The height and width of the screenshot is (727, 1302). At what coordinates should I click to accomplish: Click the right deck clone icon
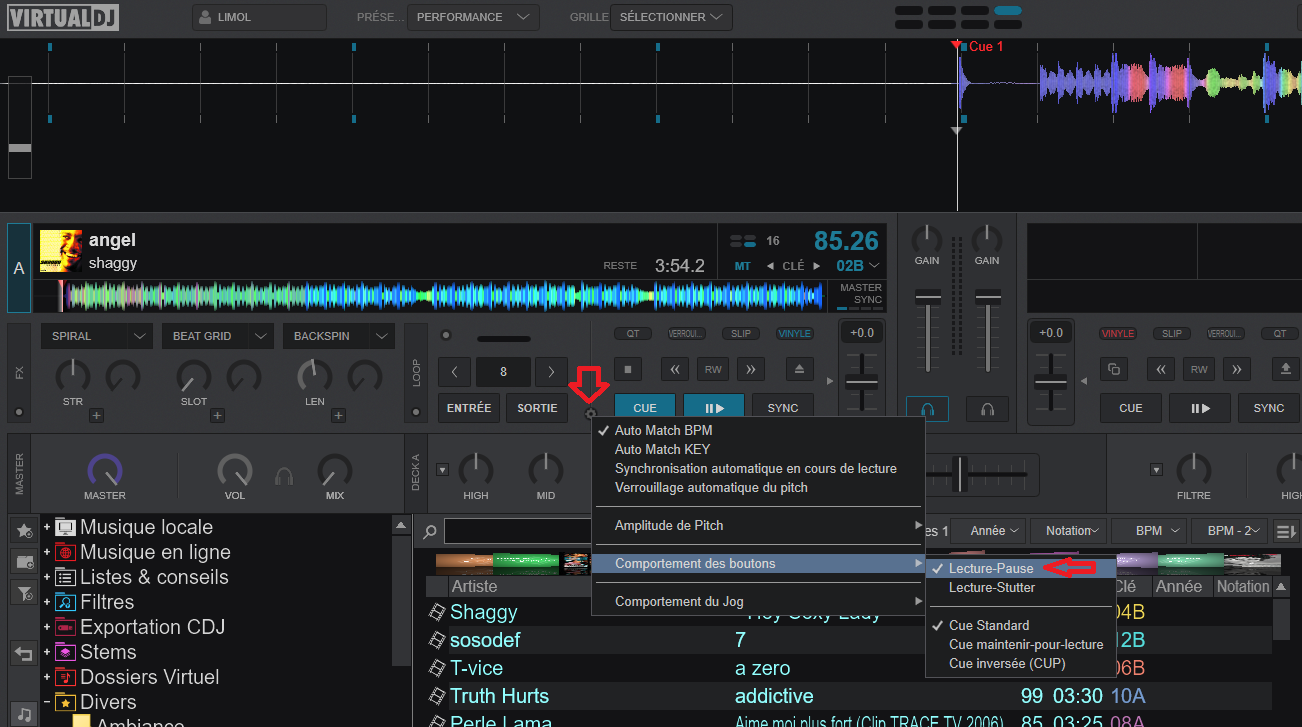pos(1115,370)
